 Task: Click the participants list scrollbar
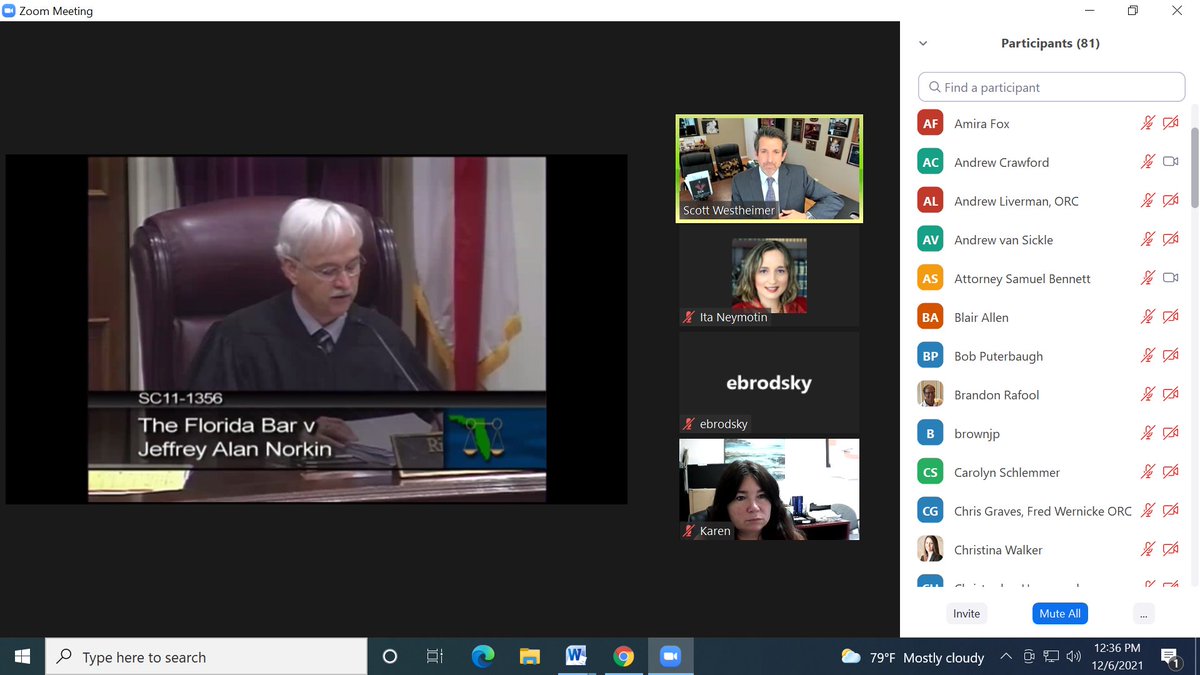click(x=1194, y=167)
